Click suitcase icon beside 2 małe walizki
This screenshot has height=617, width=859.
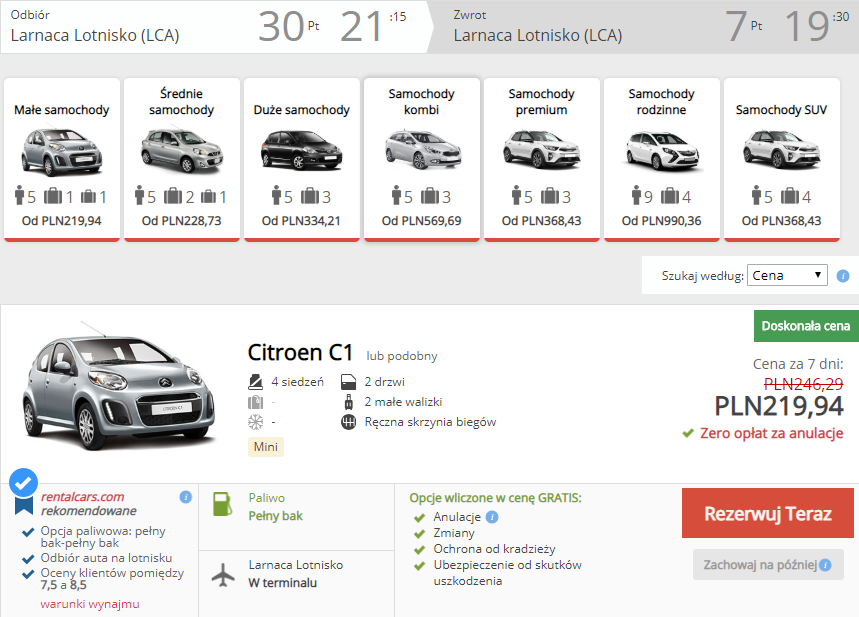coord(348,402)
